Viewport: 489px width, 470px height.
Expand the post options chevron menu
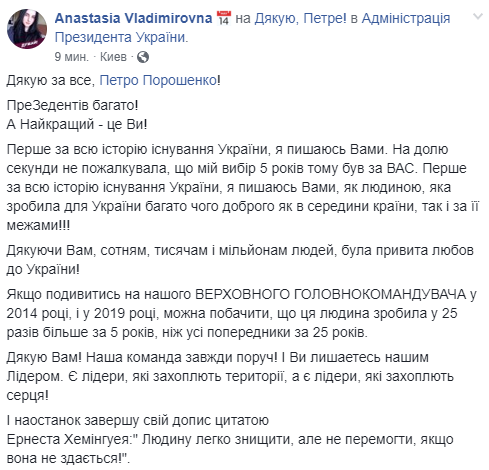[478, 16]
